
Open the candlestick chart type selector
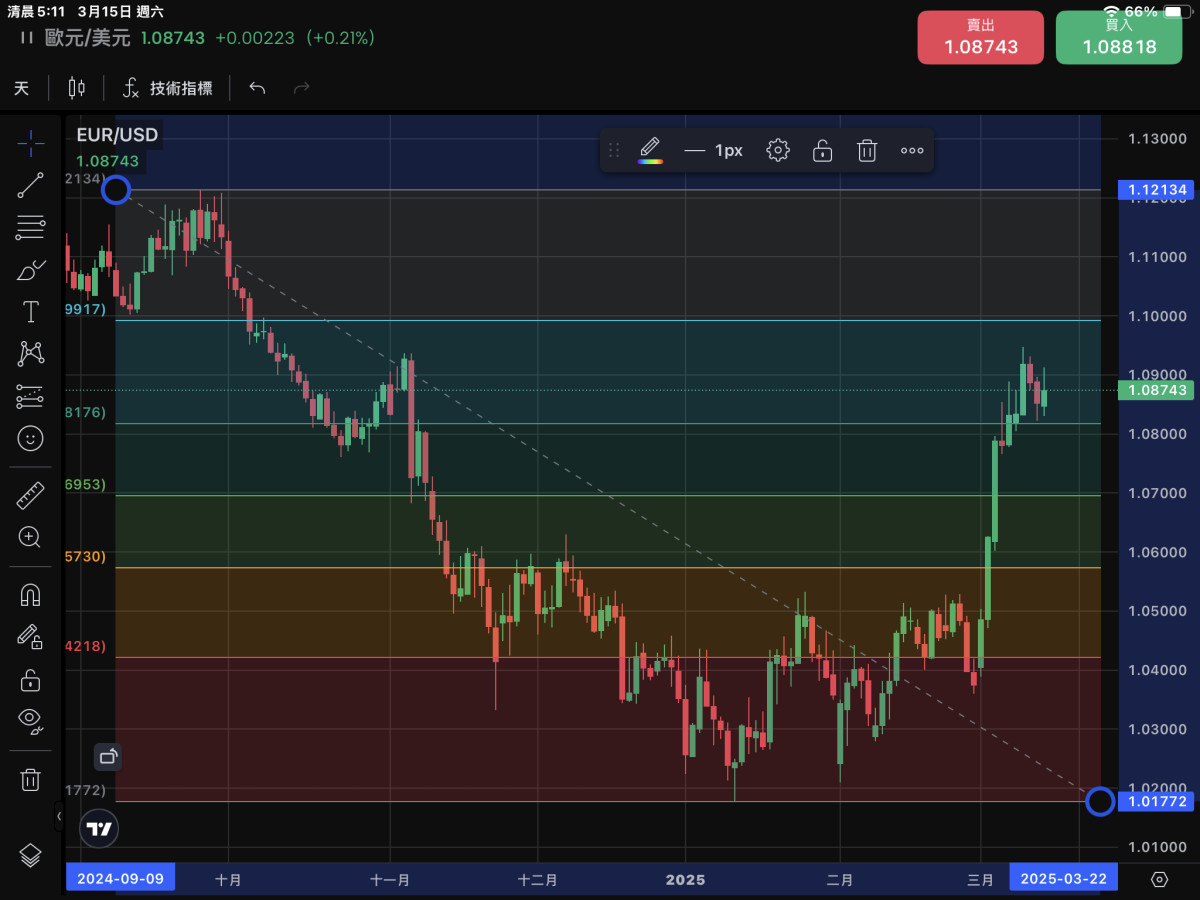(76, 88)
